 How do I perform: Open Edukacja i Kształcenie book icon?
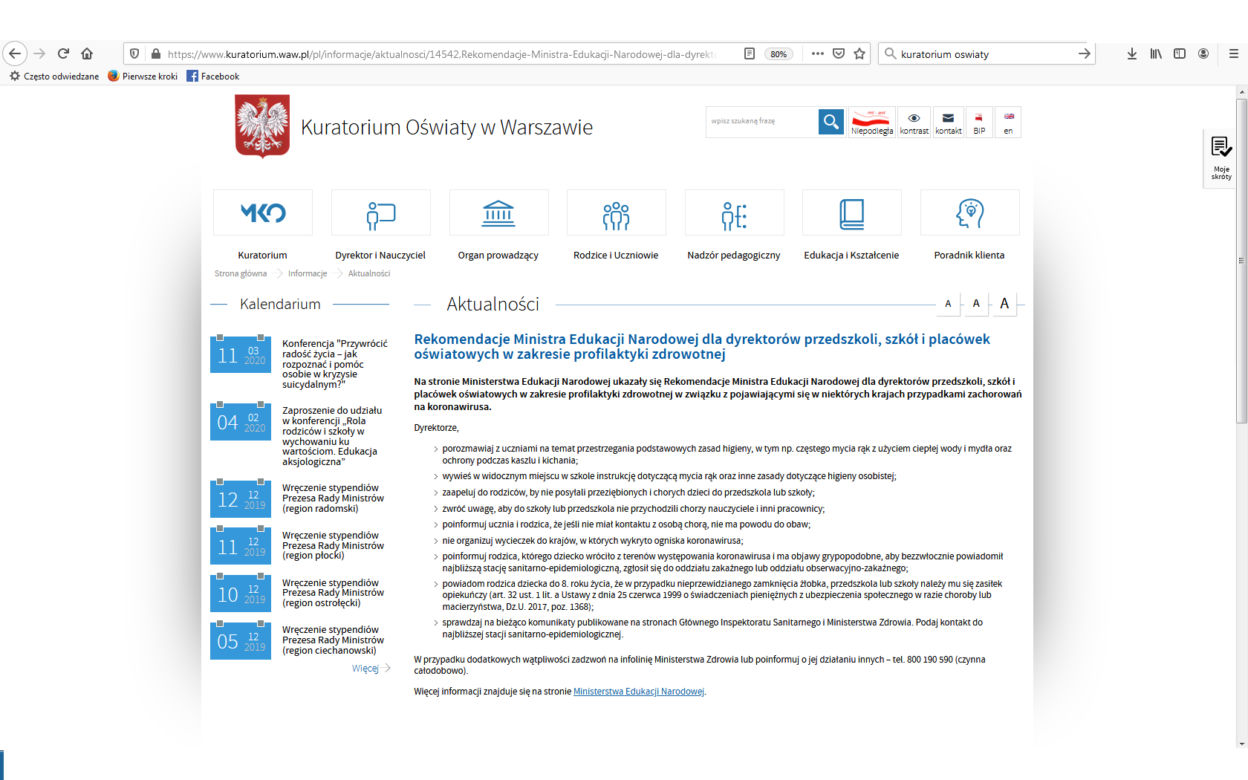point(852,212)
